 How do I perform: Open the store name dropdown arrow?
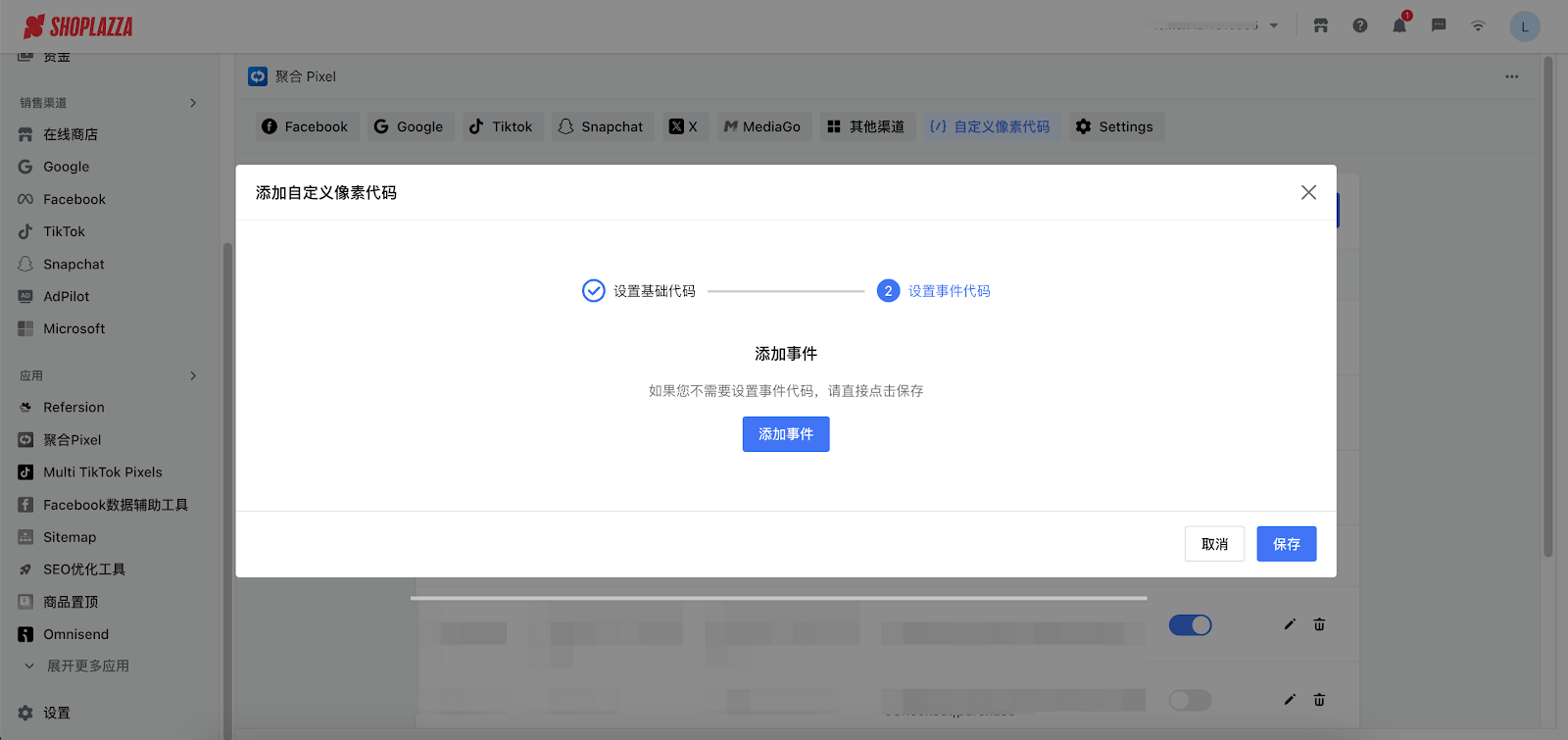point(1274,26)
